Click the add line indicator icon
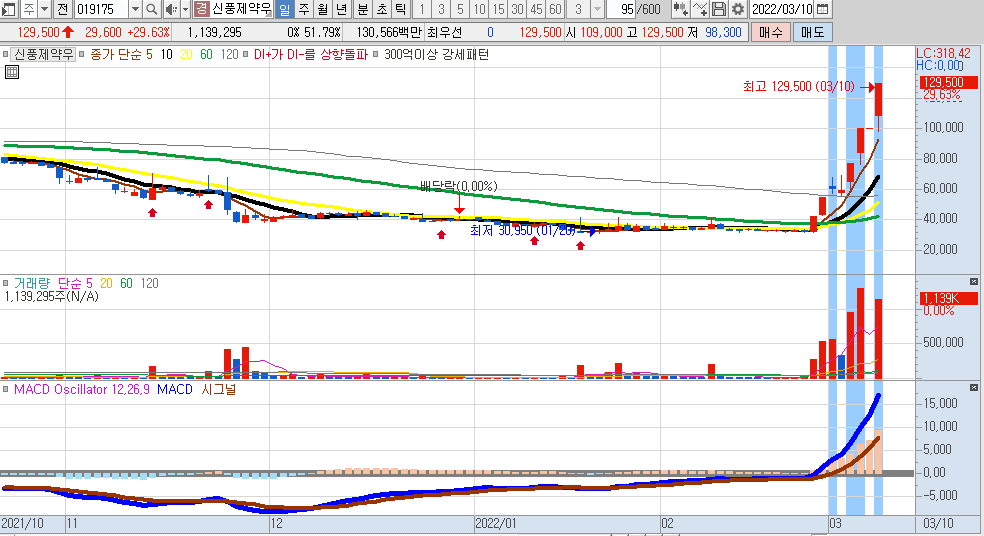The height and width of the screenshot is (536, 984). 700,9
